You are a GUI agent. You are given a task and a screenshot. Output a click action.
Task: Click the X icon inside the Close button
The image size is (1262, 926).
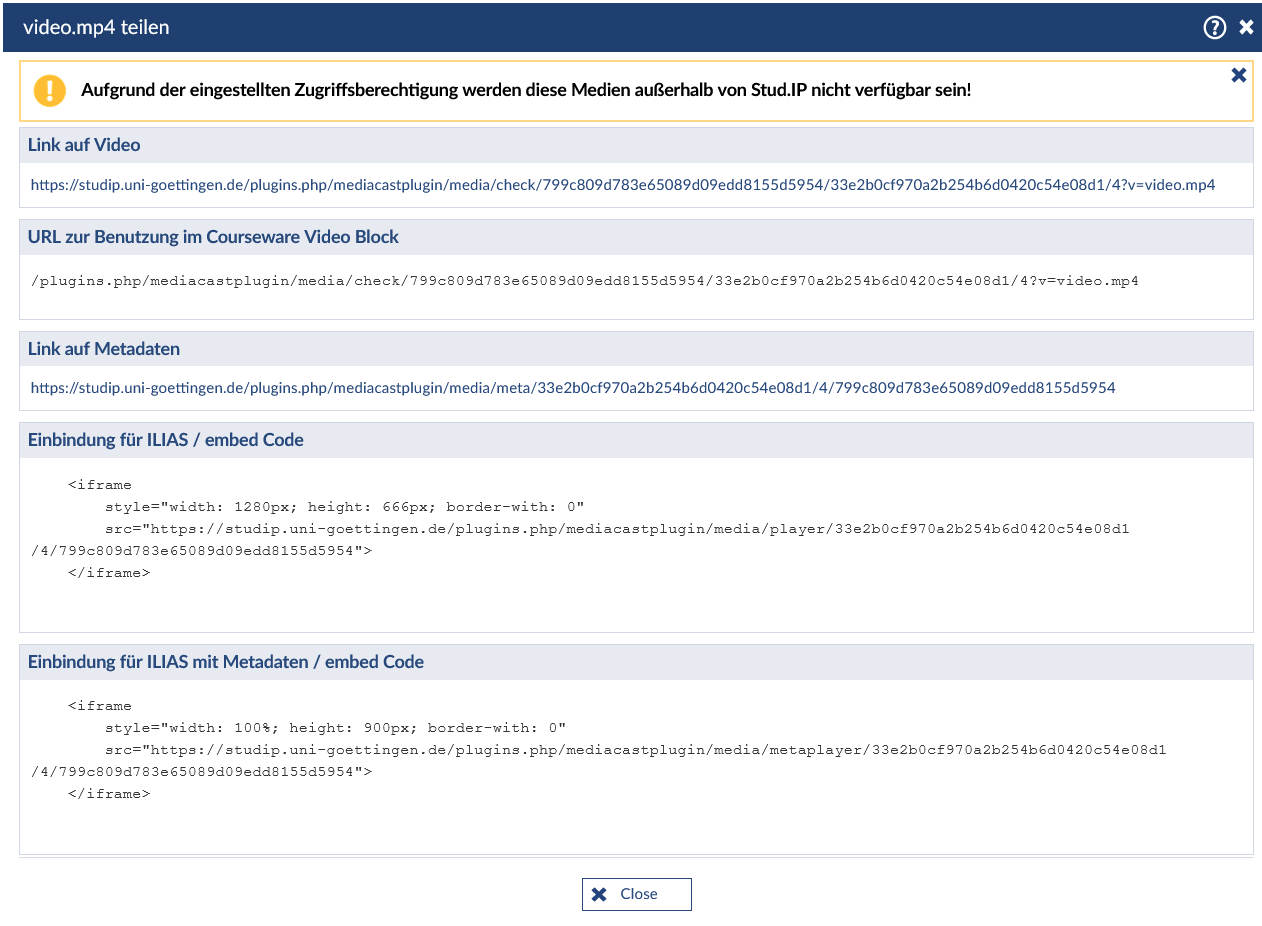pos(599,894)
